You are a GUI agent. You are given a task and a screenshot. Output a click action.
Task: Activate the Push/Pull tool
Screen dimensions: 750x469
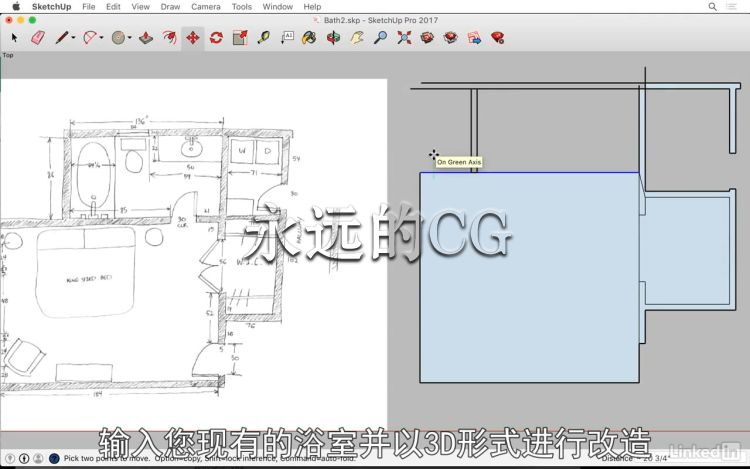(x=146, y=37)
